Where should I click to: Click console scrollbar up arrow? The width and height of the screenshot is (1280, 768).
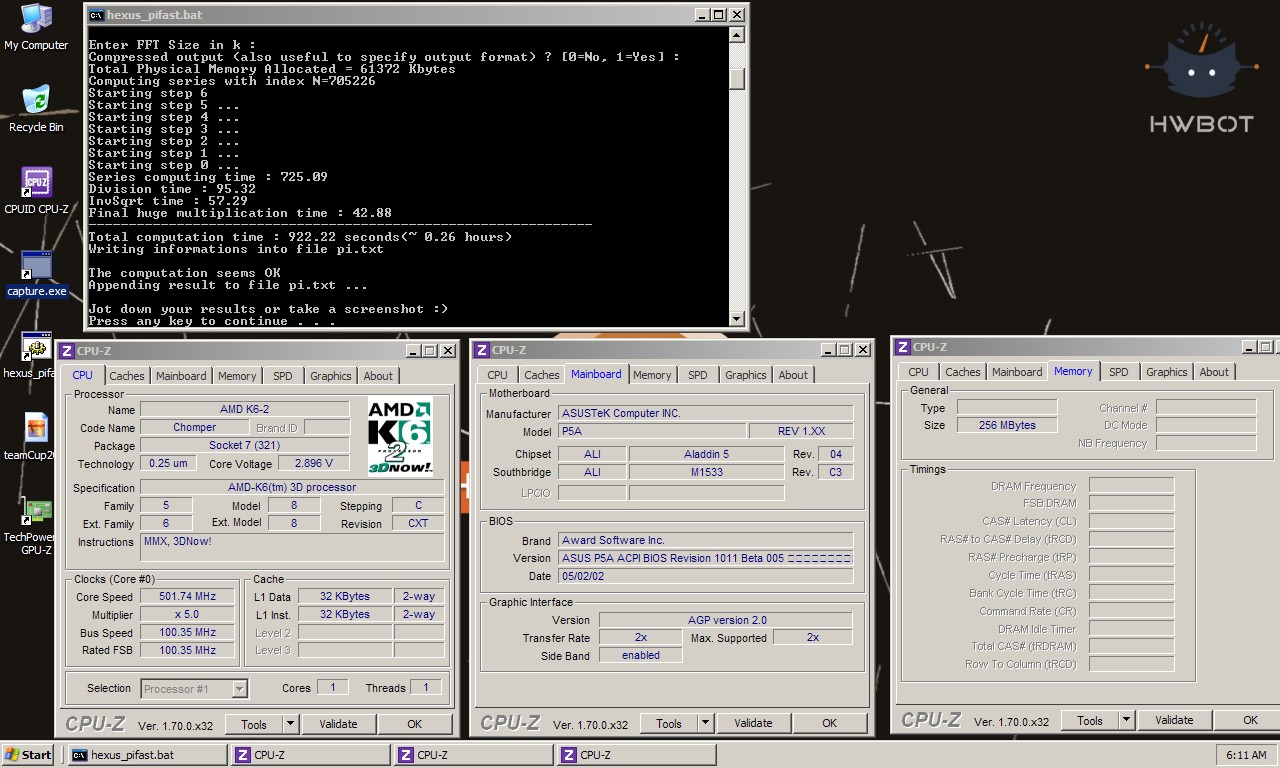click(x=737, y=35)
